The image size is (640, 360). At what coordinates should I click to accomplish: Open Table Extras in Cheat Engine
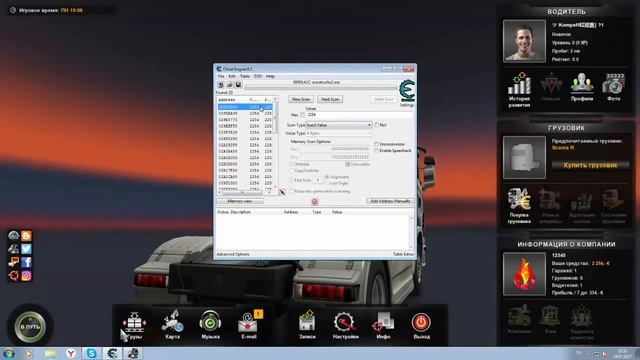[403, 254]
